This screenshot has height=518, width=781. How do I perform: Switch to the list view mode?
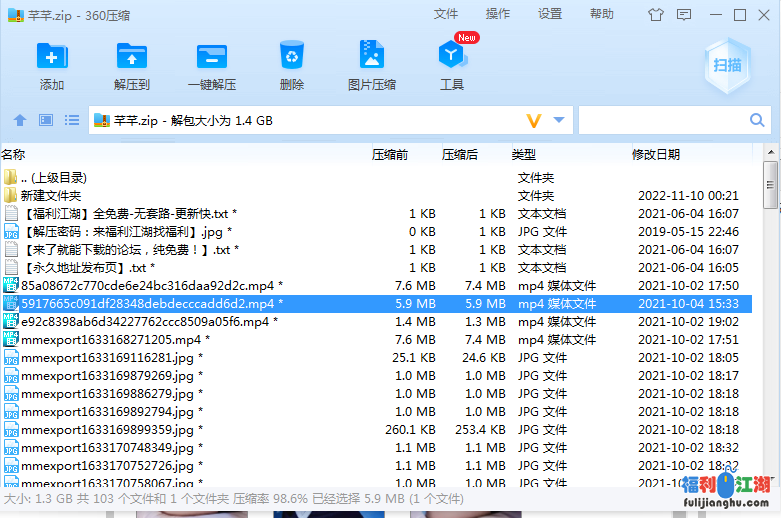(72, 120)
